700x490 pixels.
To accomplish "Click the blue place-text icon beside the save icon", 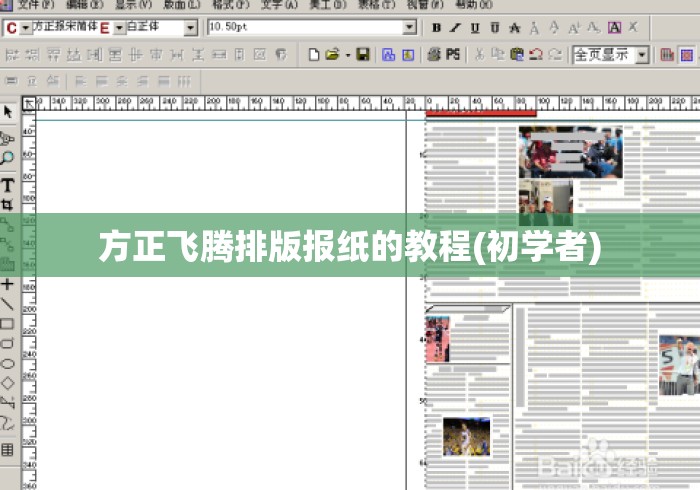I will pyautogui.click(x=388, y=55).
